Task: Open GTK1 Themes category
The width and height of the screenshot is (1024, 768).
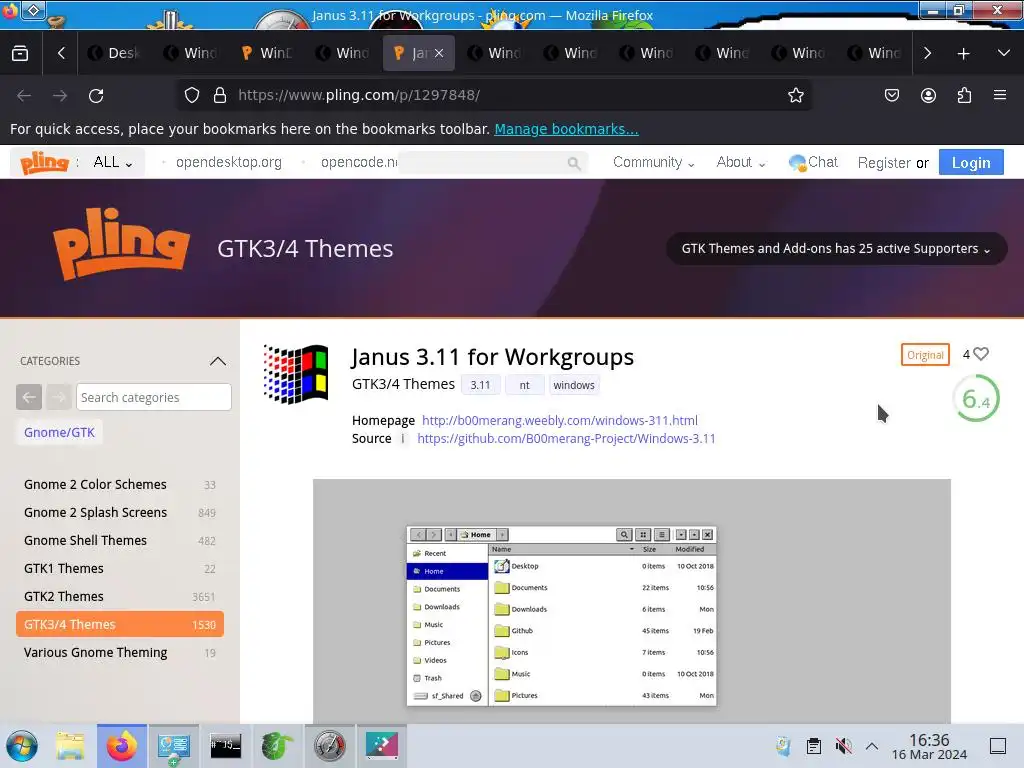Action: 120,569
